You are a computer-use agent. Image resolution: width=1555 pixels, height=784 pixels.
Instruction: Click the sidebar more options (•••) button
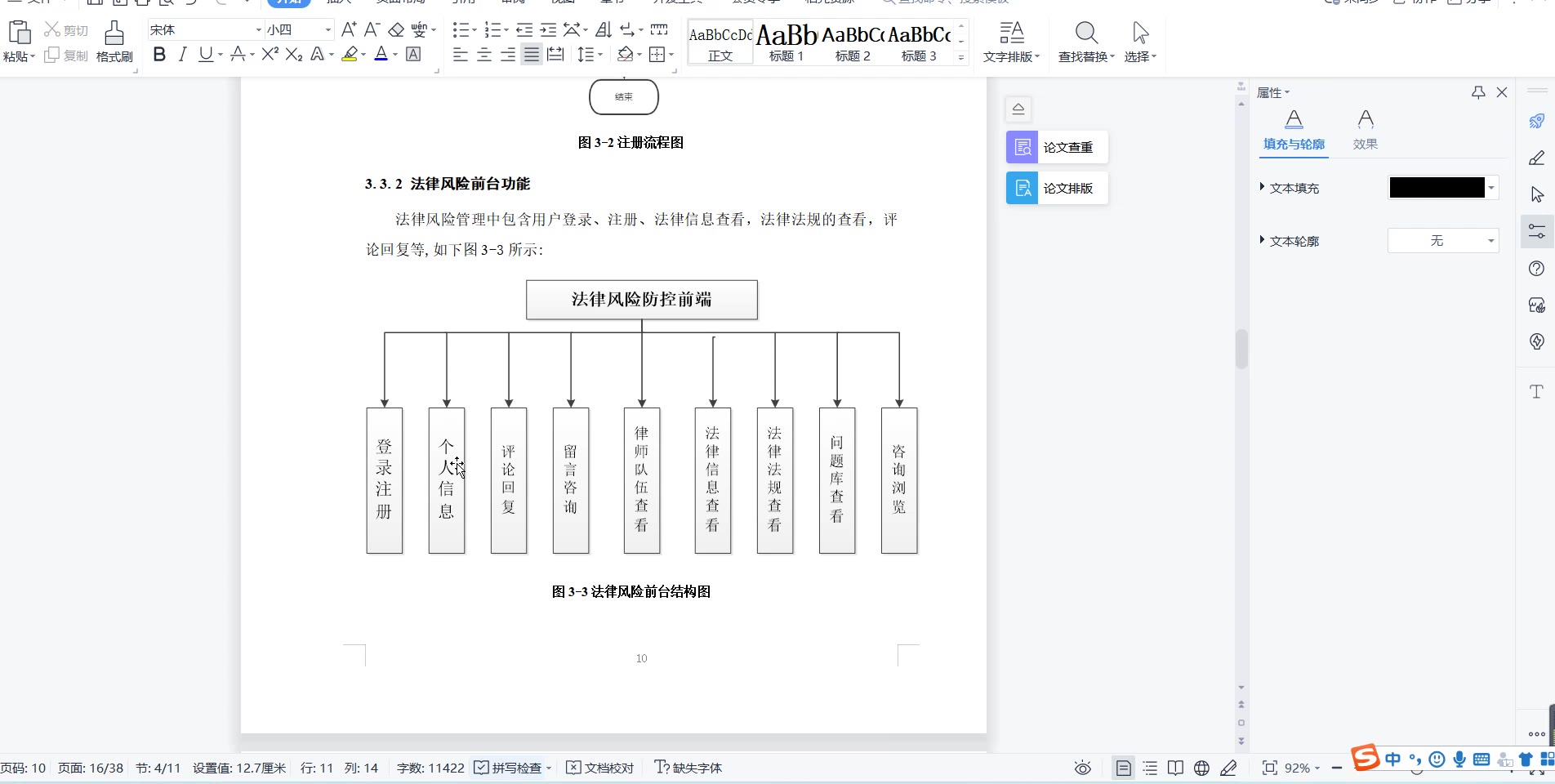(1536, 734)
